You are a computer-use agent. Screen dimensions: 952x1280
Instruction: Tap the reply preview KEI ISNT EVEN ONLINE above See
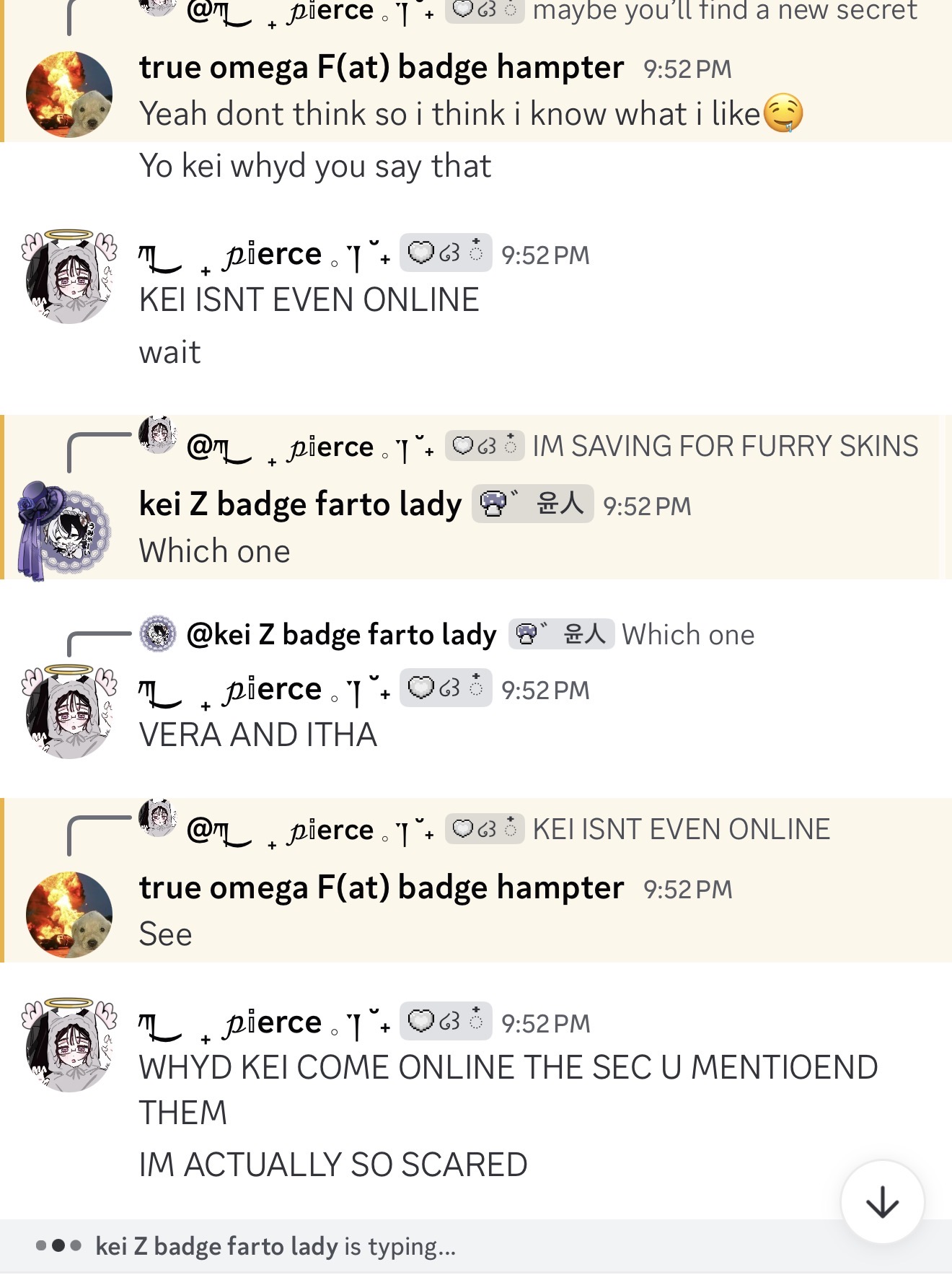[682, 829]
